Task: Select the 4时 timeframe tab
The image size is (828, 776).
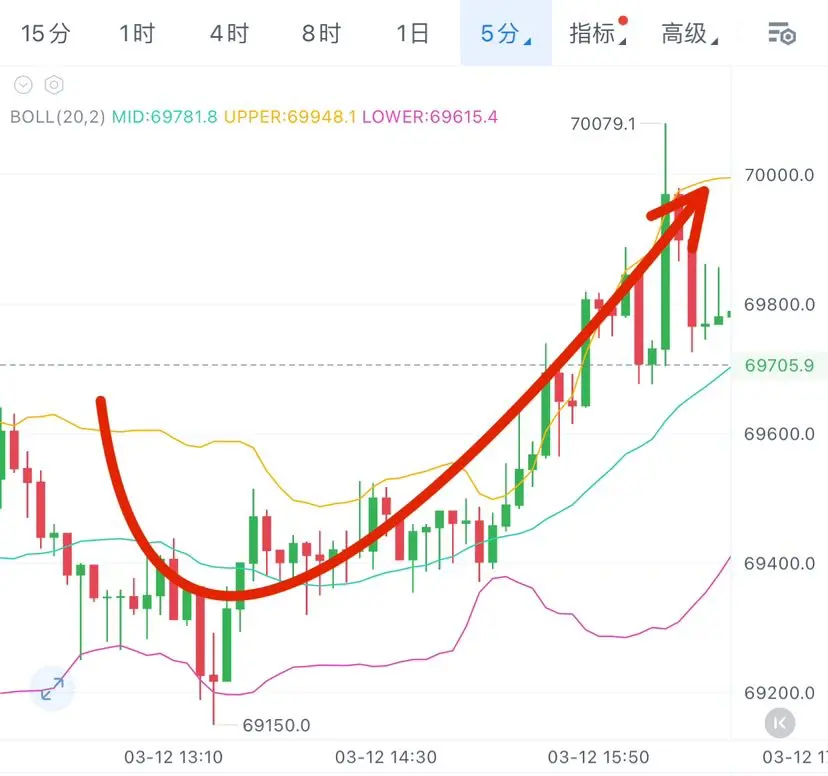Action: 229,34
